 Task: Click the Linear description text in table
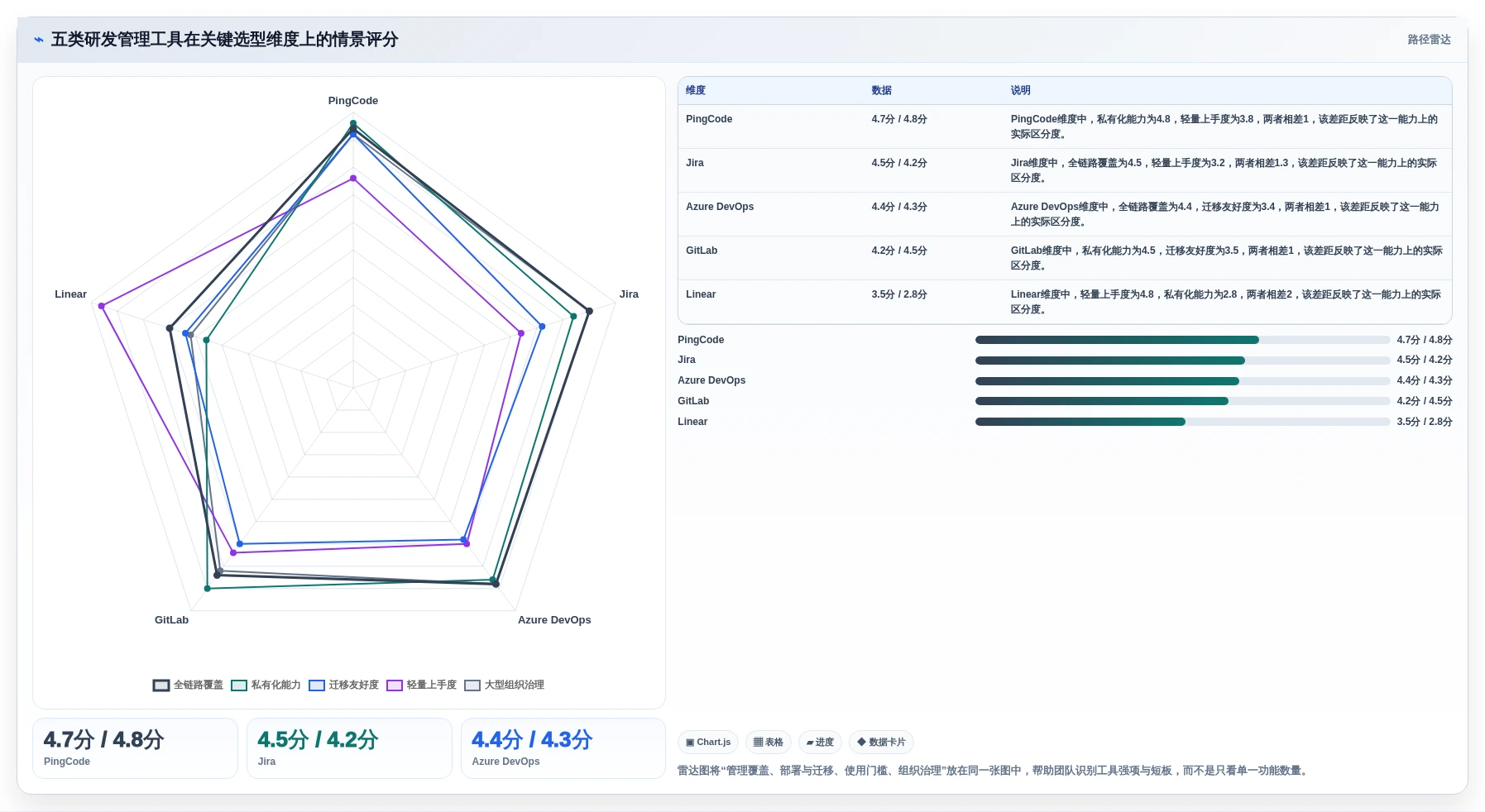point(1225,302)
